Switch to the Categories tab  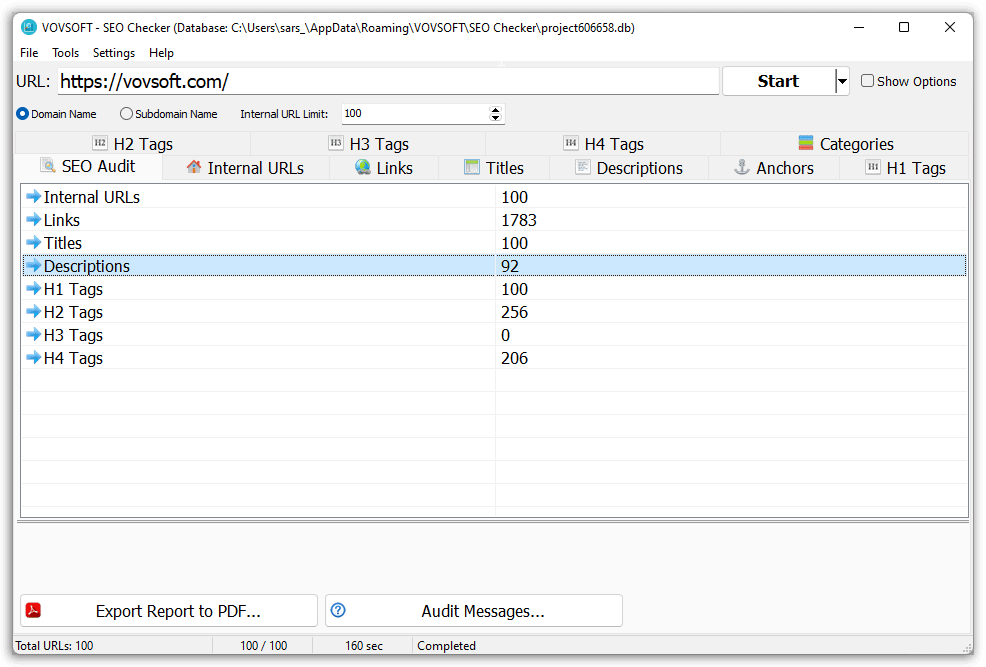click(845, 144)
